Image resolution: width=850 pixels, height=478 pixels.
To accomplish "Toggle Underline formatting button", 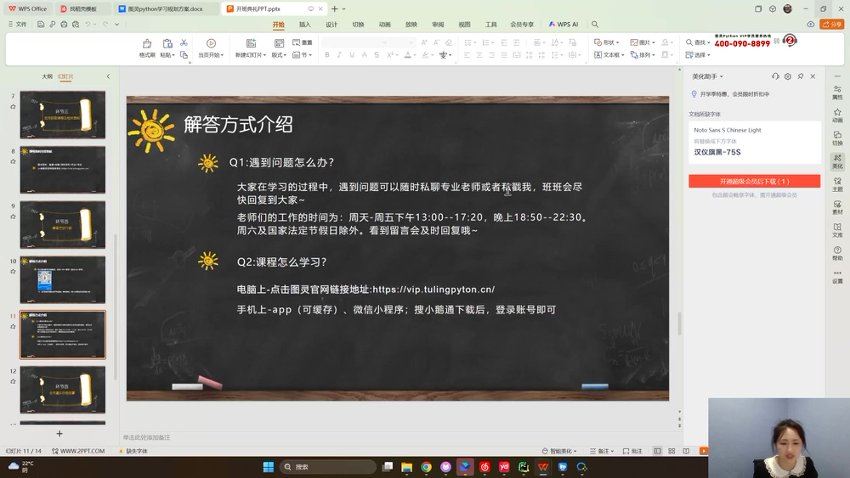I will tap(352, 55).
